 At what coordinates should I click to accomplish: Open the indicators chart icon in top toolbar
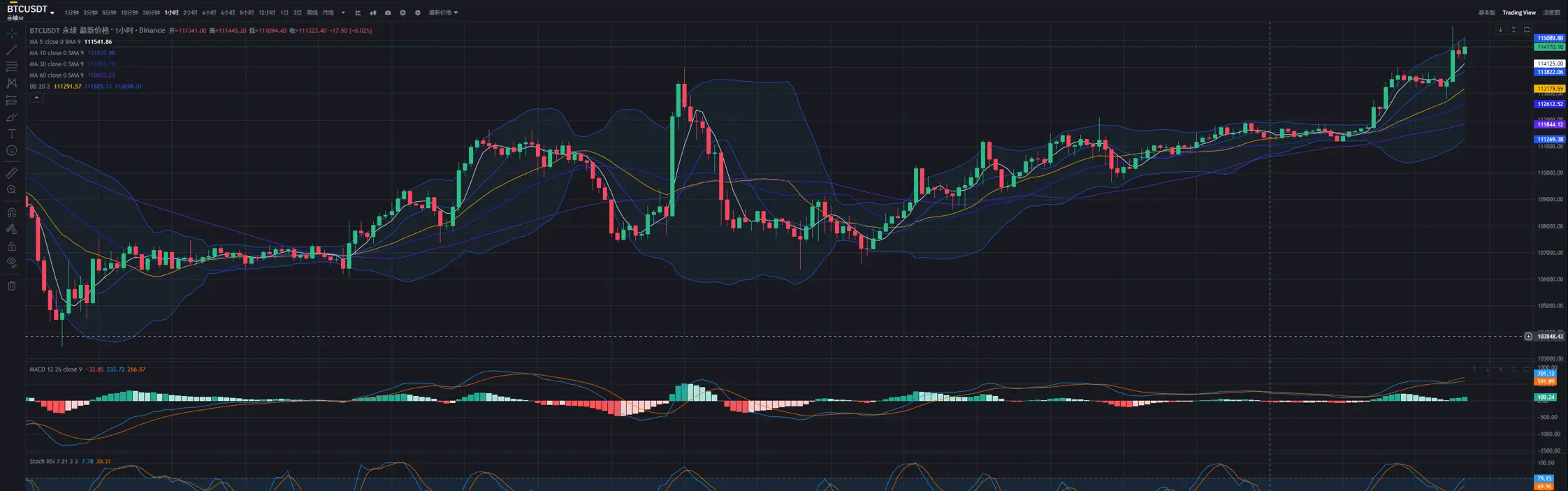point(358,13)
